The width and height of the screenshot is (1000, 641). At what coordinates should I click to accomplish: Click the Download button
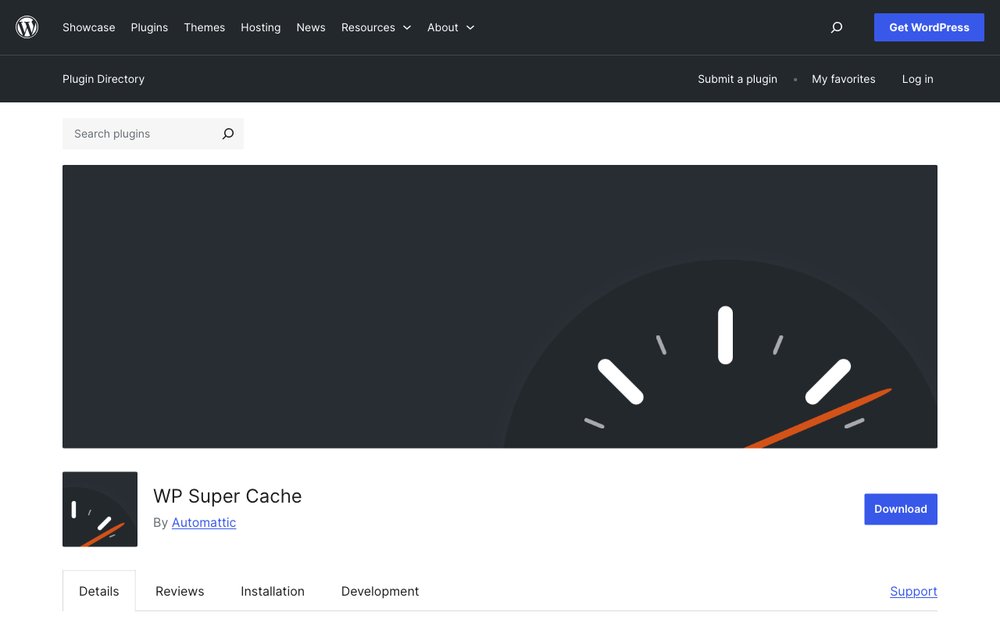tap(901, 509)
